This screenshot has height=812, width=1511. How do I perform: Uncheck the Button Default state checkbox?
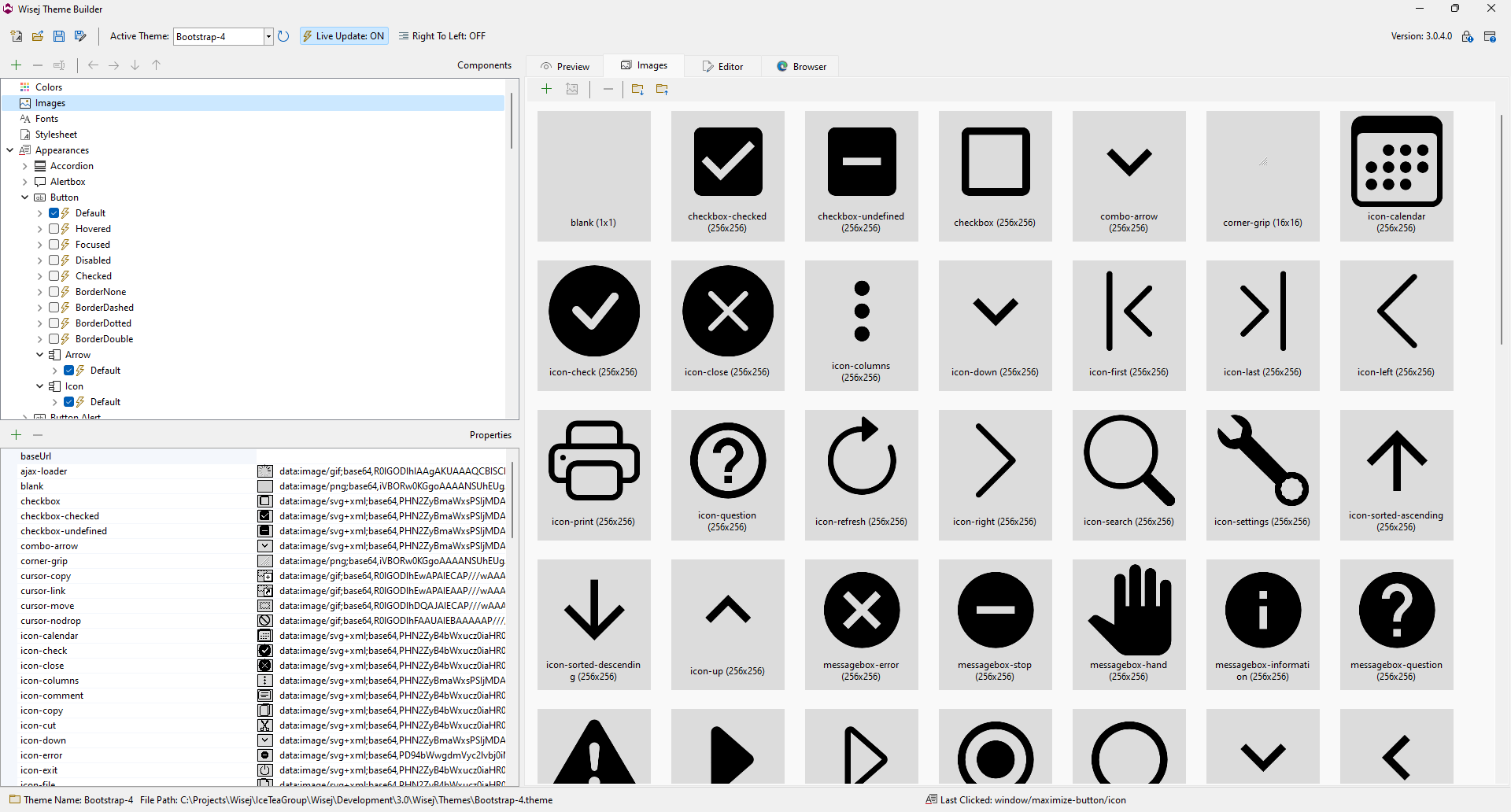[x=54, y=213]
